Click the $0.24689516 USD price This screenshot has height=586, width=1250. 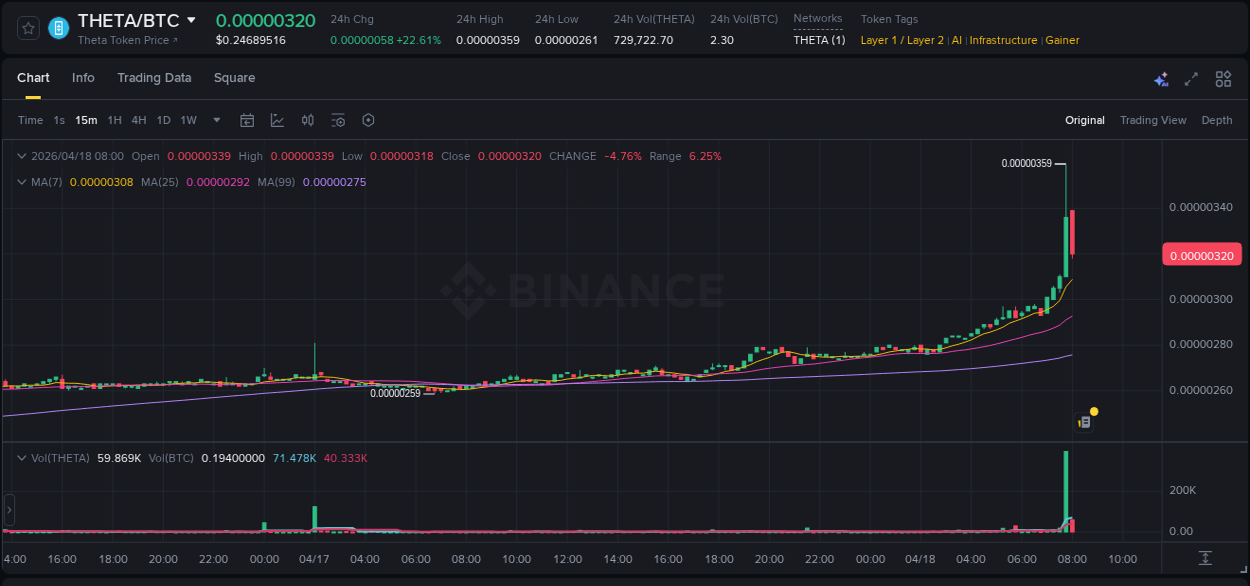click(x=251, y=41)
